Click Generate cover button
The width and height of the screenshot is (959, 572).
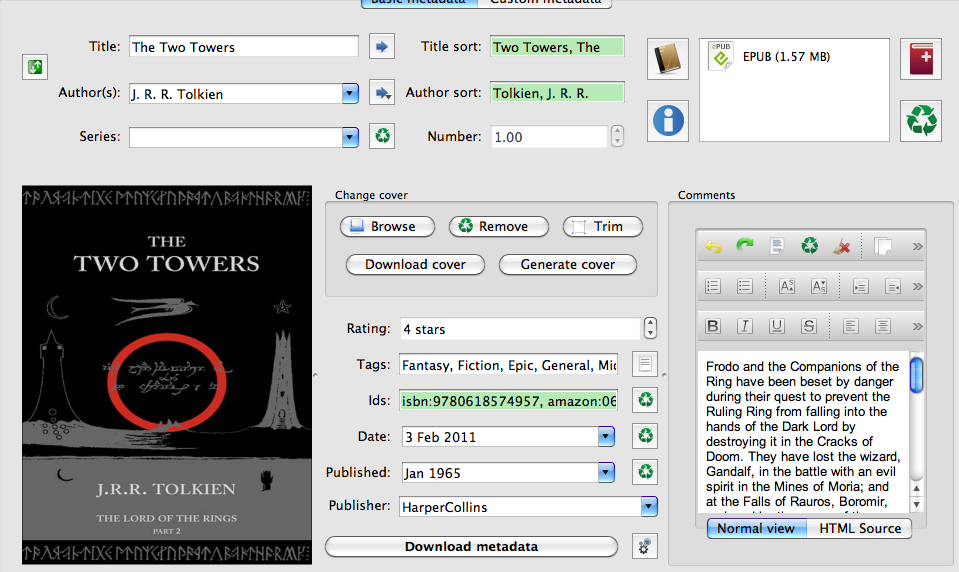click(568, 264)
